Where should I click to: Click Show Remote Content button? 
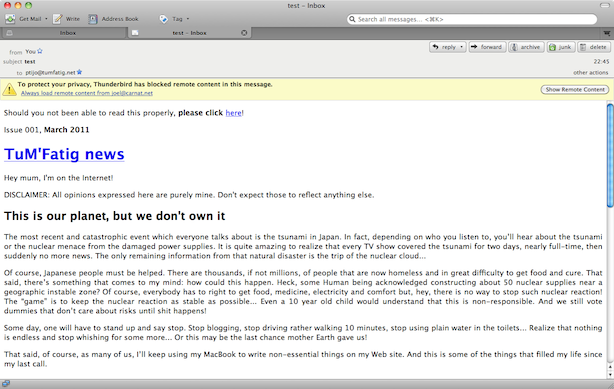point(575,90)
